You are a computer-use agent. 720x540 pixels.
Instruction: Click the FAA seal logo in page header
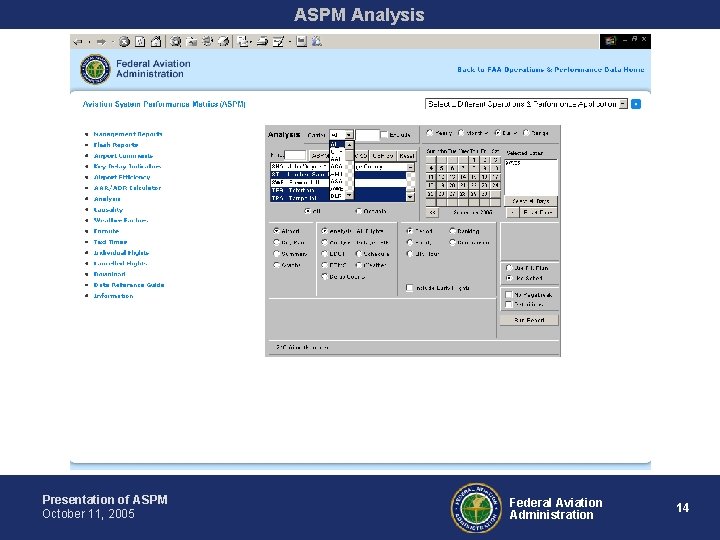pyautogui.click(x=95, y=69)
